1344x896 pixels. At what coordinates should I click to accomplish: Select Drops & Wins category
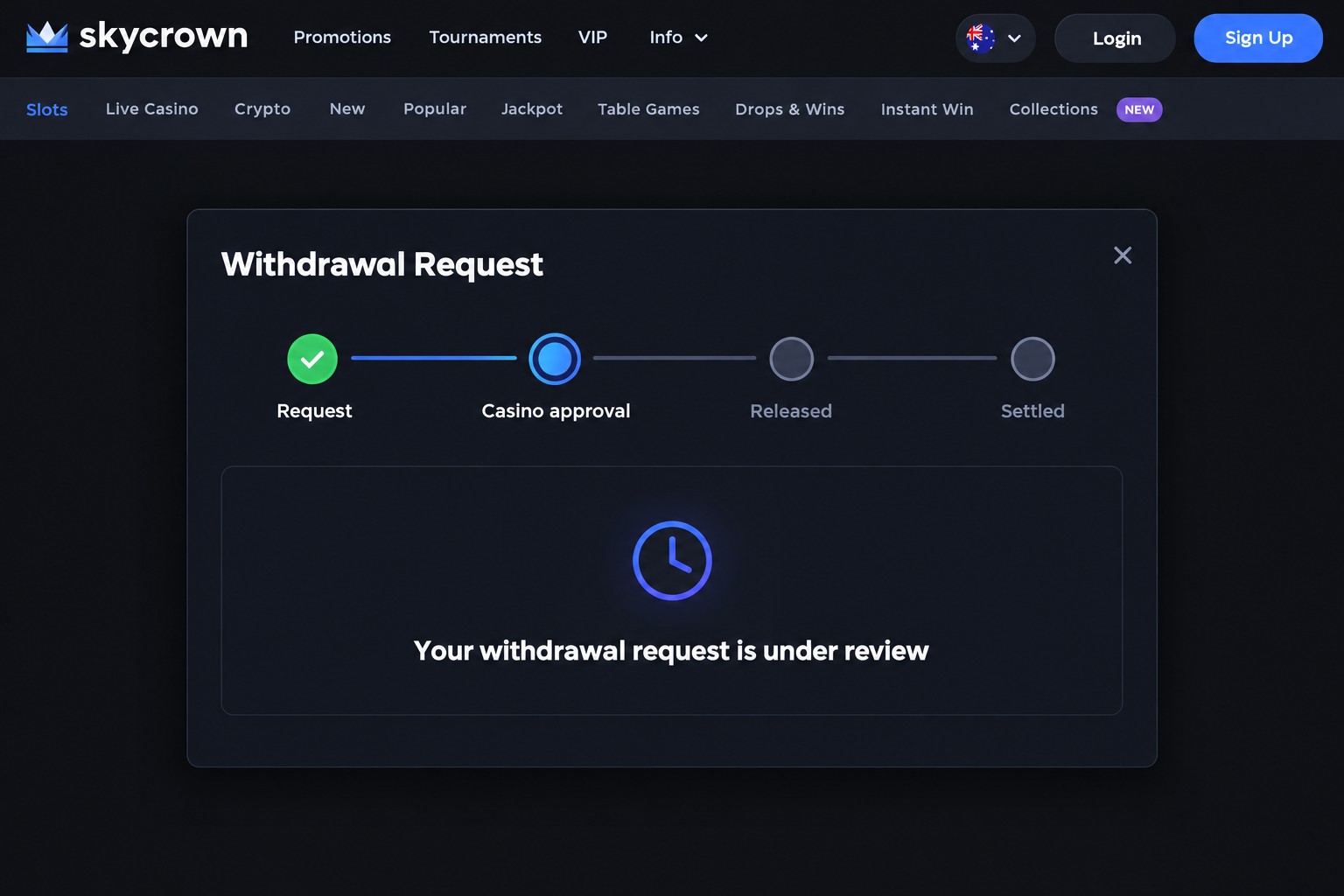coord(790,109)
